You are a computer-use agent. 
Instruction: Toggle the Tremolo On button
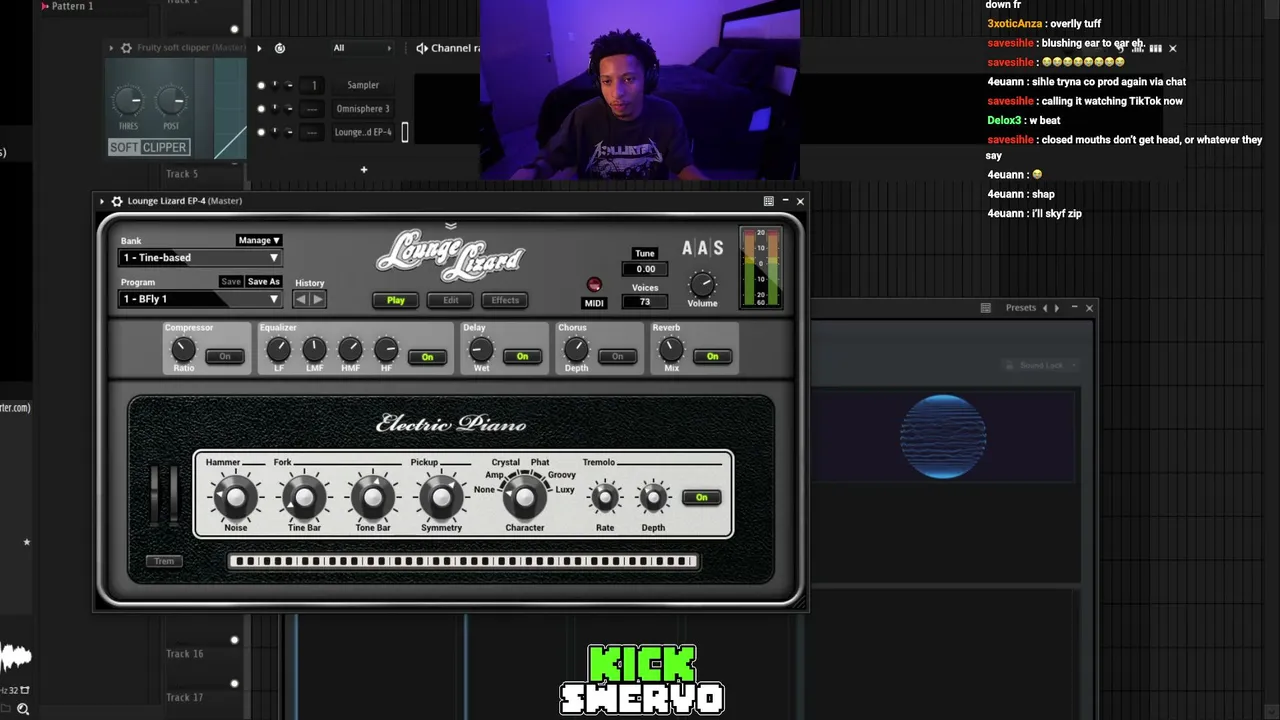[701, 497]
